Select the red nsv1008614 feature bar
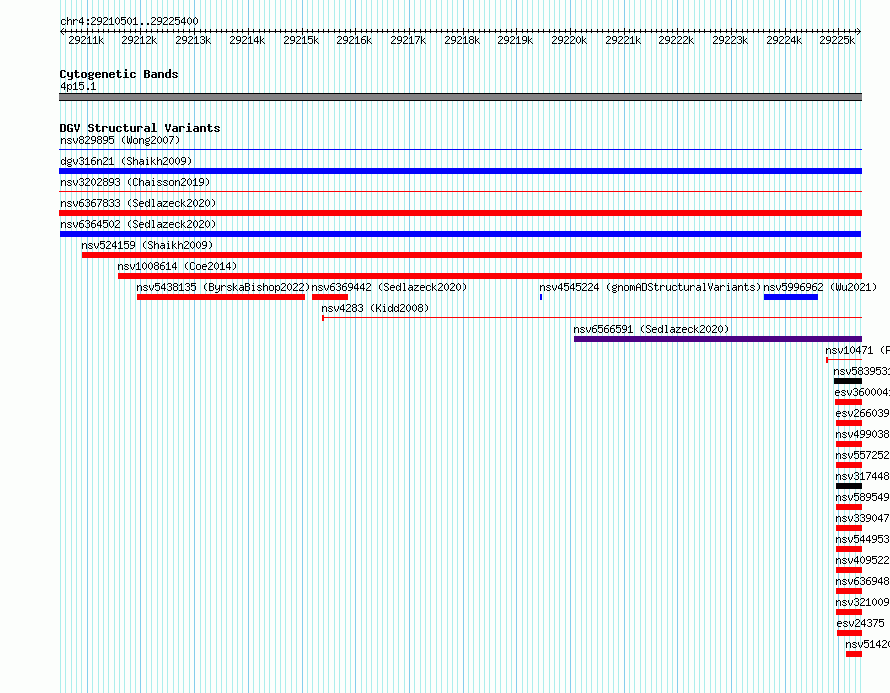 (x=490, y=276)
